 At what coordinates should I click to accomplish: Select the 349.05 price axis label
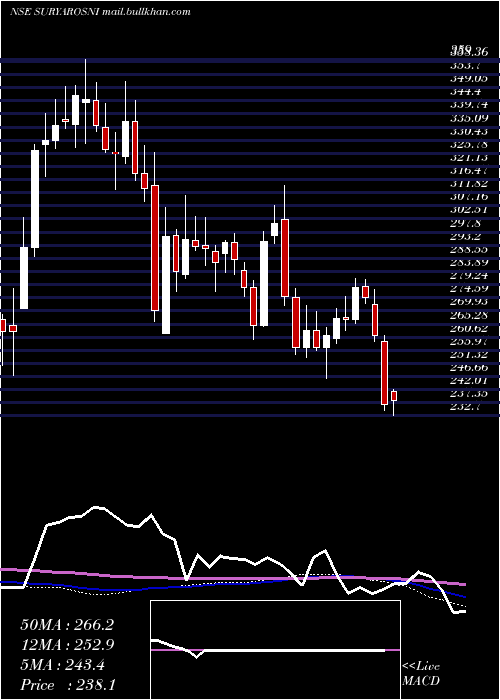tap(468, 79)
